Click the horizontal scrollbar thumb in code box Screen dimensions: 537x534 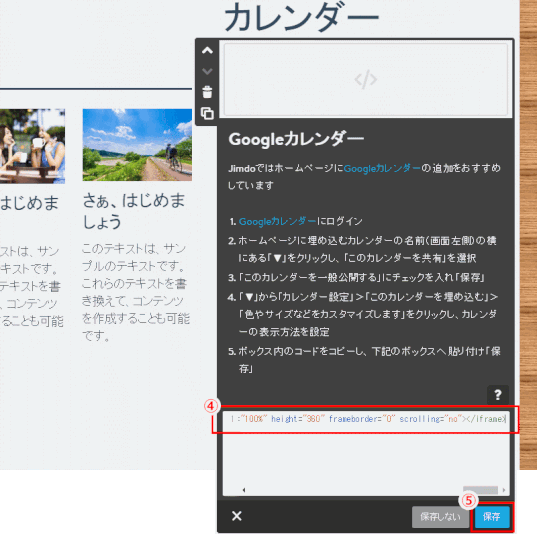(x=480, y=490)
